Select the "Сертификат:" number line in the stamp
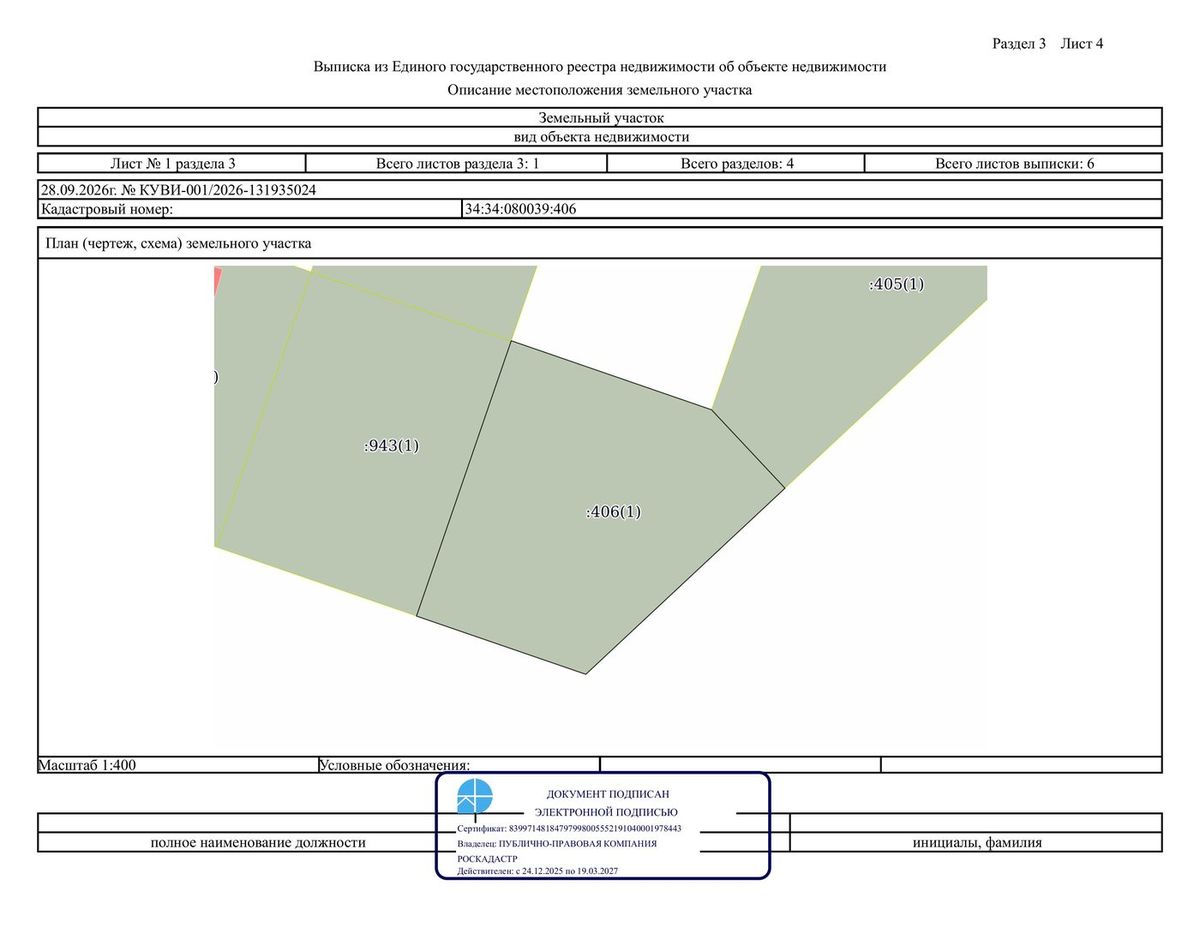The image size is (1200, 927). click(x=569, y=829)
